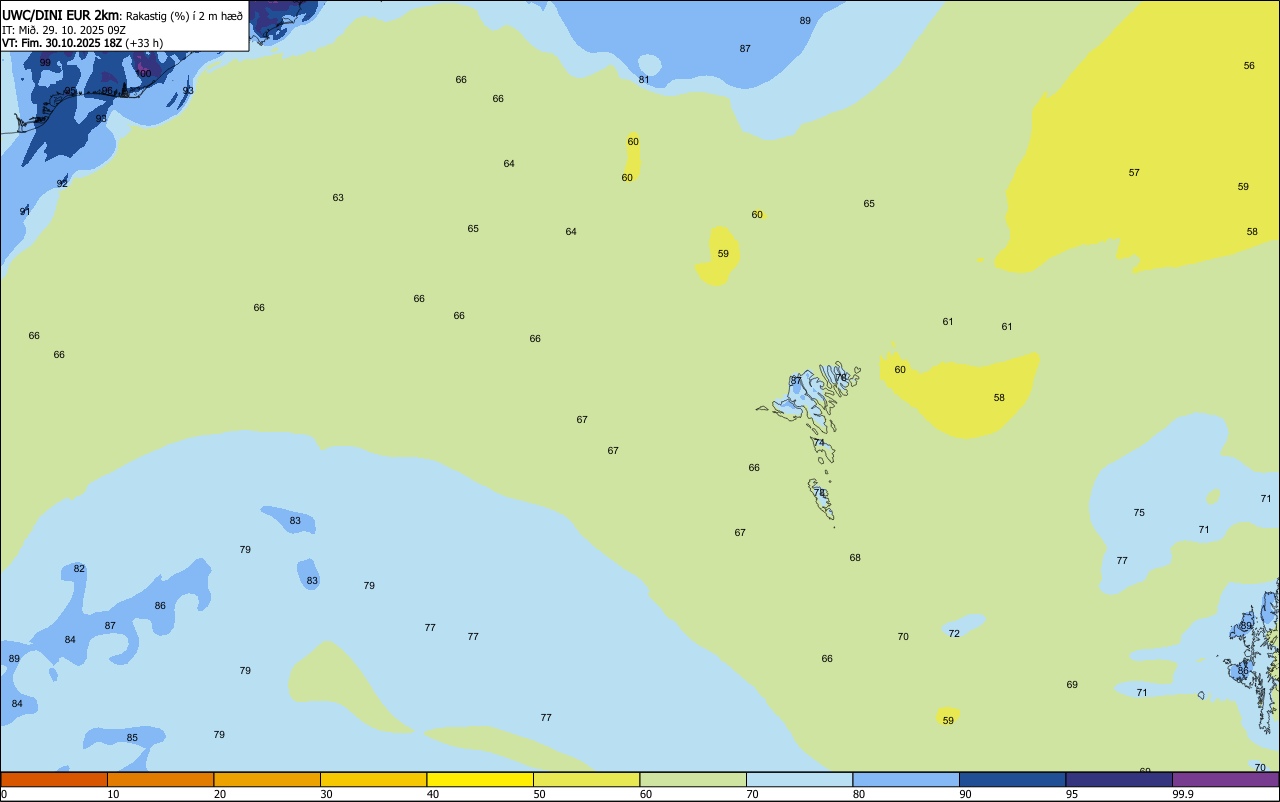Select the map value 92
This screenshot has width=1280, height=802.
click(x=62, y=183)
